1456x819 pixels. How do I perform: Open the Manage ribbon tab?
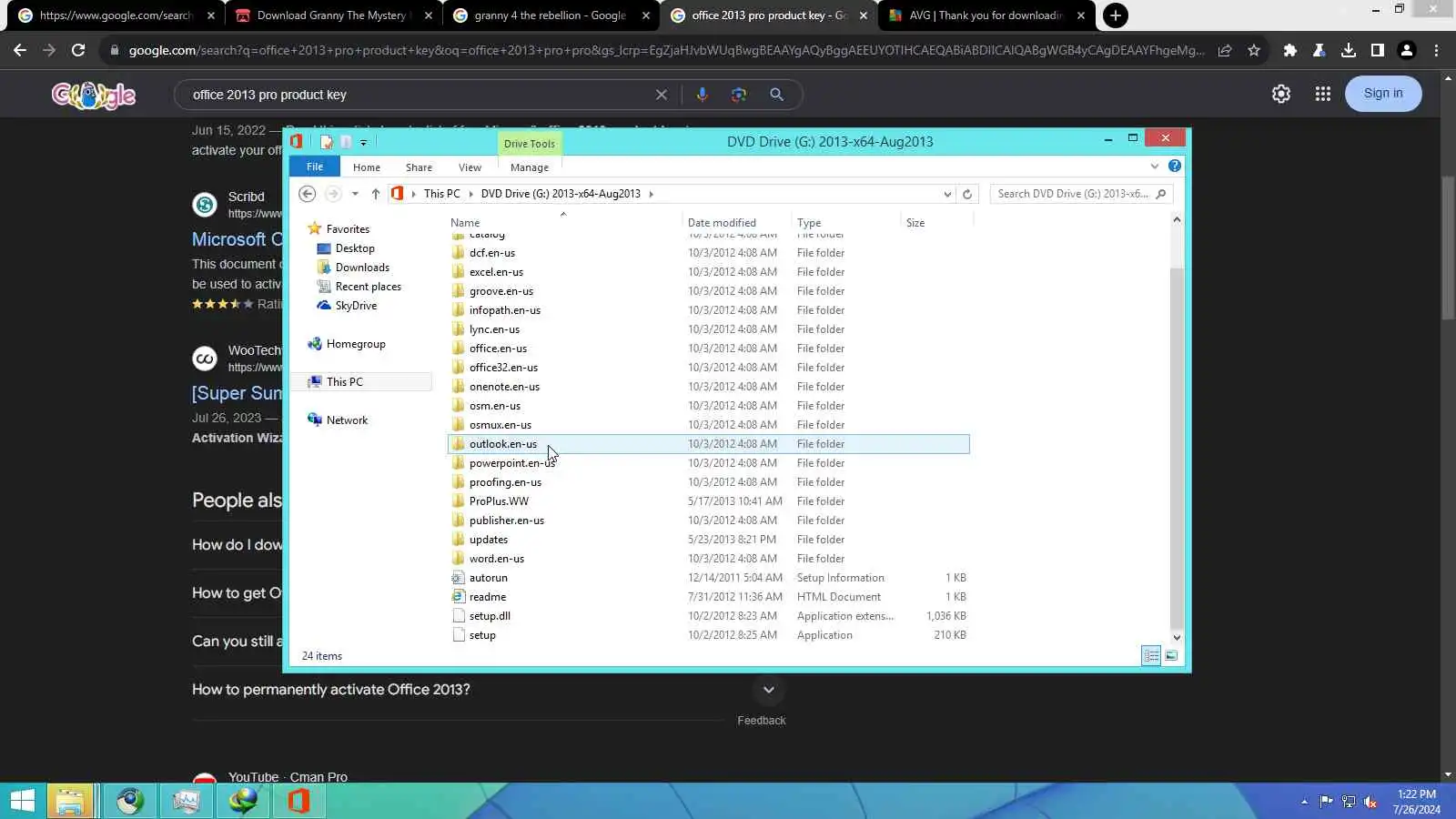point(530,167)
